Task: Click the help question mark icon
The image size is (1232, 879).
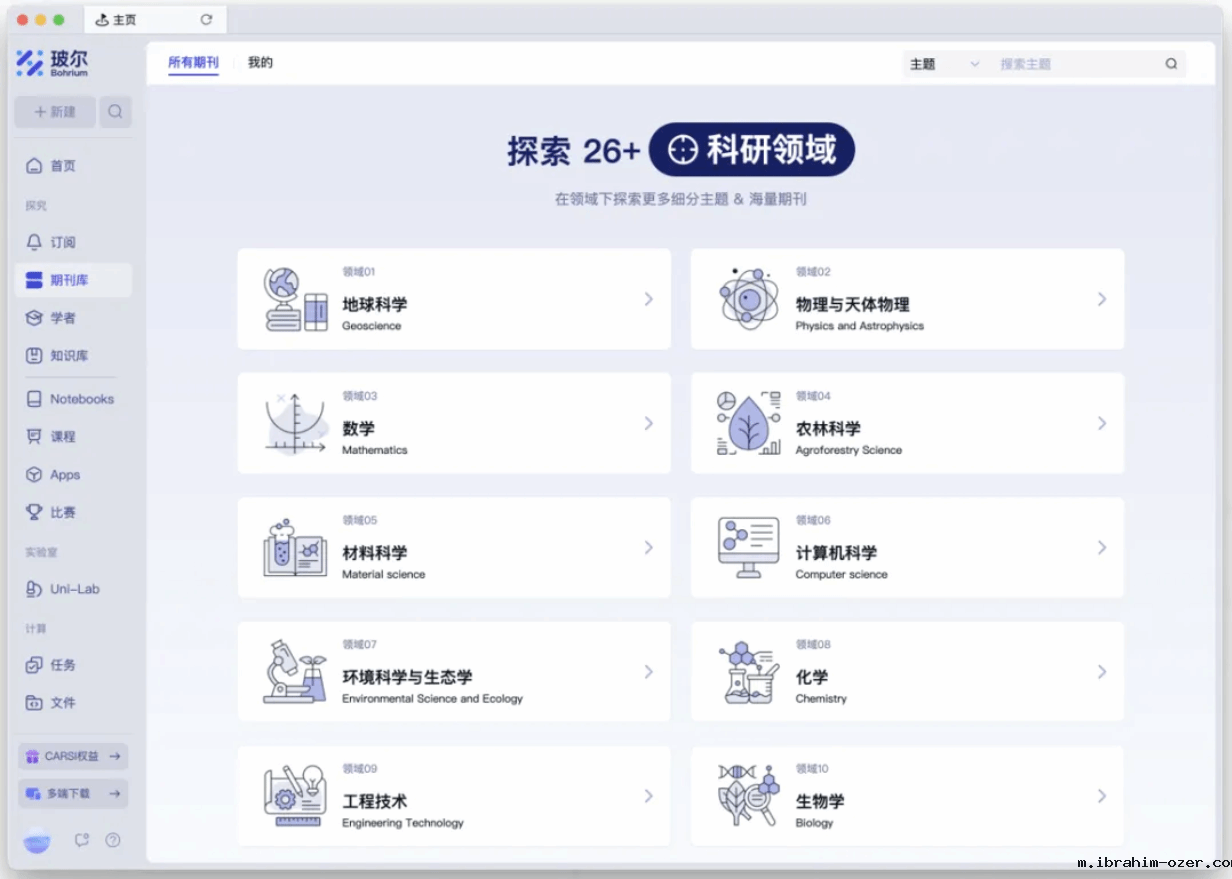Action: [x=113, y=840]
